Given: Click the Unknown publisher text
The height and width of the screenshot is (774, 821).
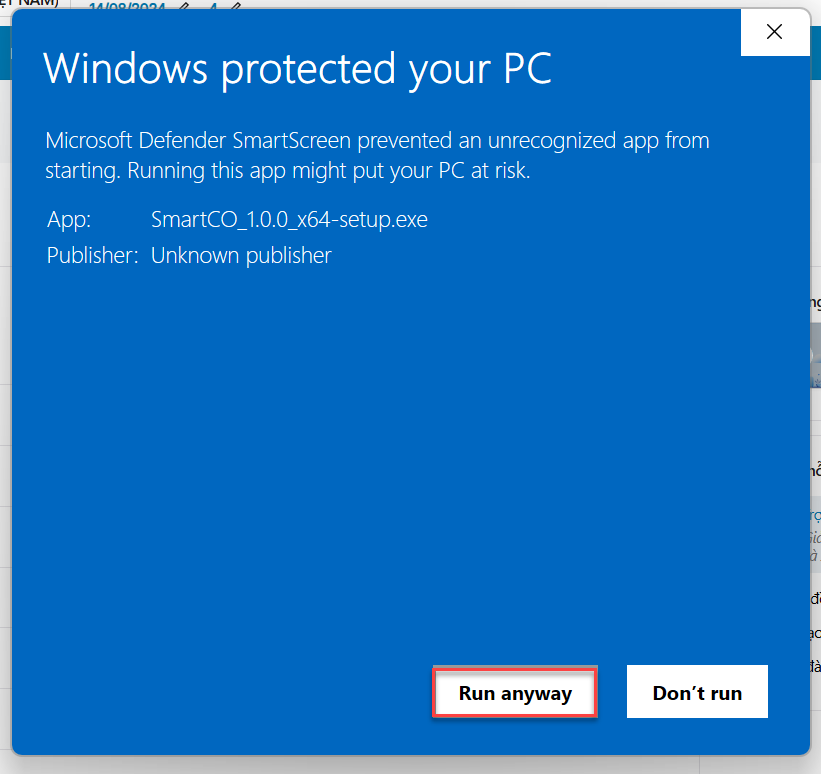Looking at the screenshot, I should coord(241,255).
